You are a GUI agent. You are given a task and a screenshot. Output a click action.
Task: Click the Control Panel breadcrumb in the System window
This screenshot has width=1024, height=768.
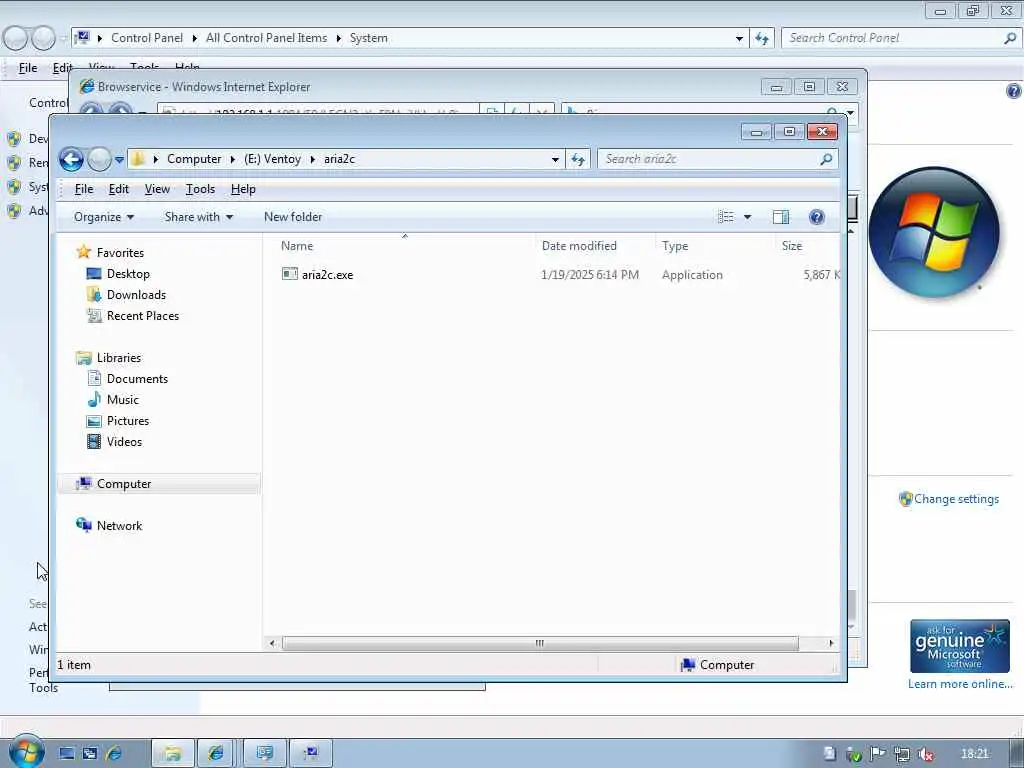147,38
